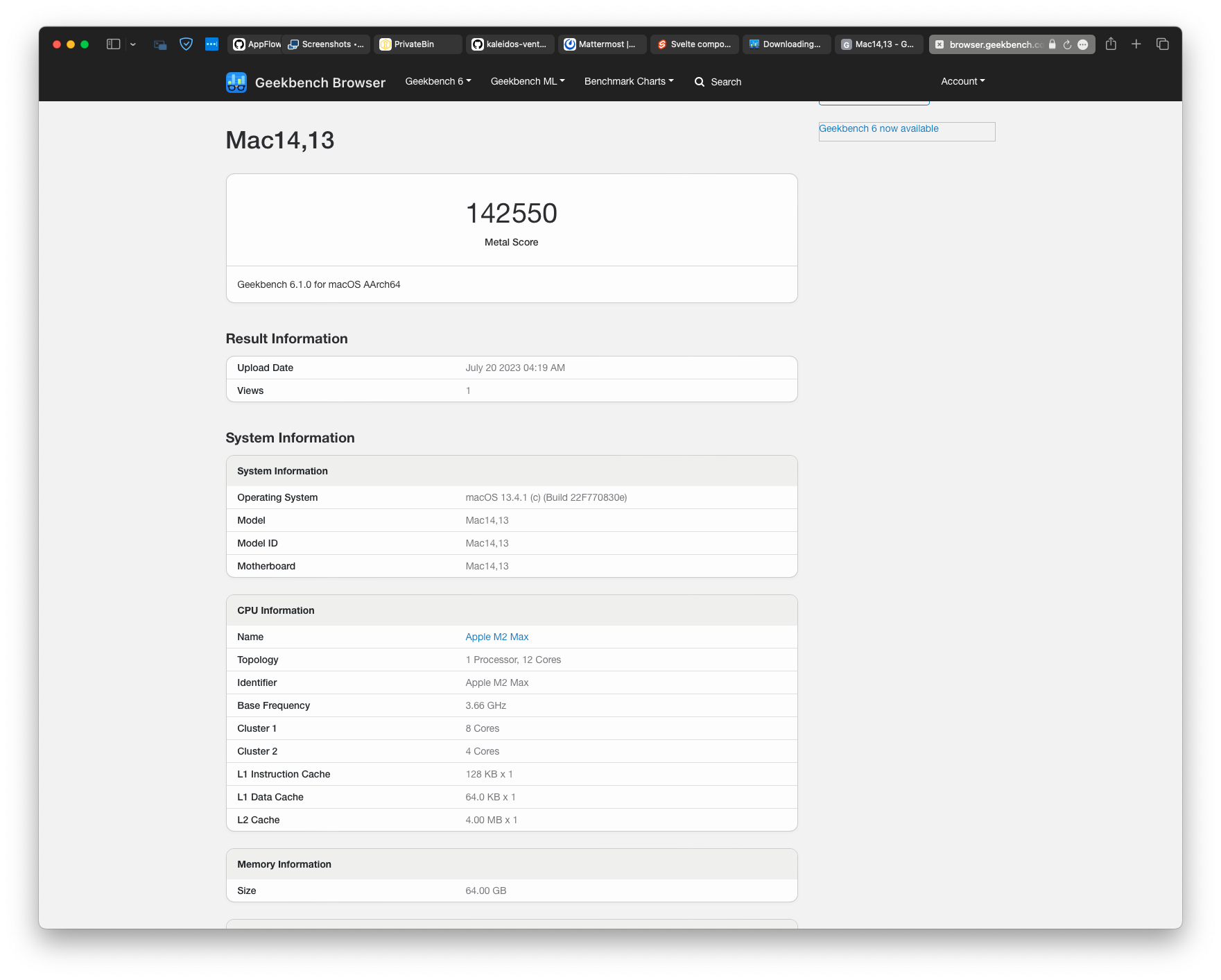Switch to the Svelte compo tab
The height and width of the screenshot is (980, 1221).
click(694, 44)
